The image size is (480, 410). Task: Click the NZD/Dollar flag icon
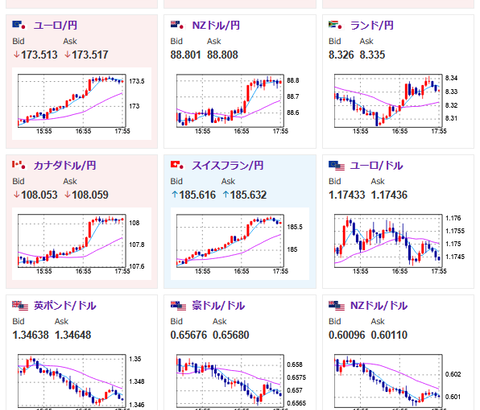point(336,306)
